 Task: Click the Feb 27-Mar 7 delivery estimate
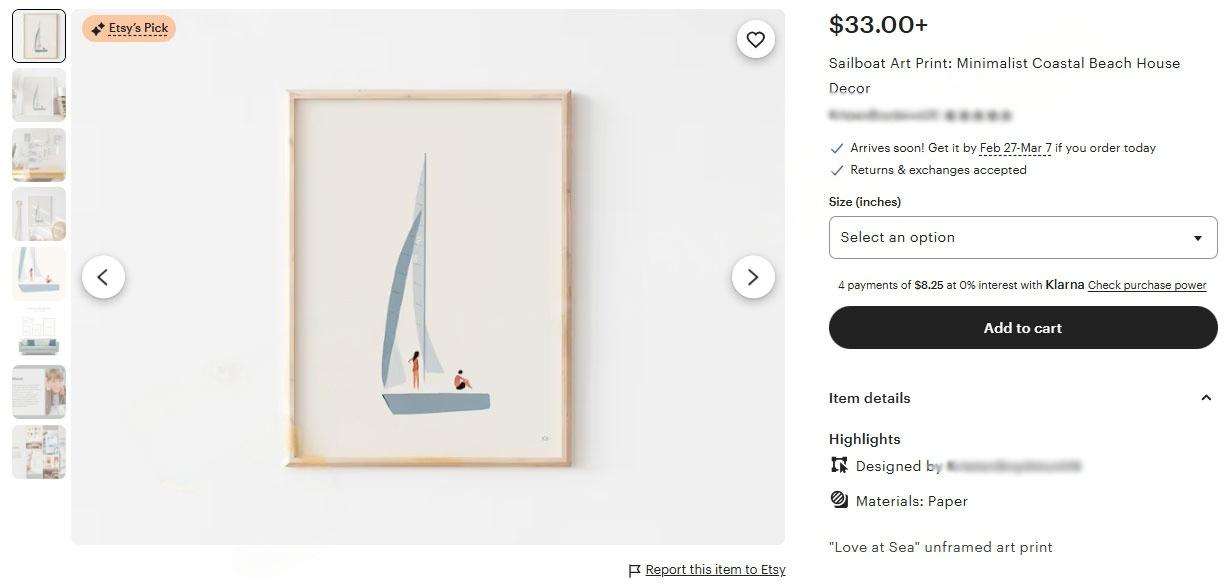[1015, 148]
